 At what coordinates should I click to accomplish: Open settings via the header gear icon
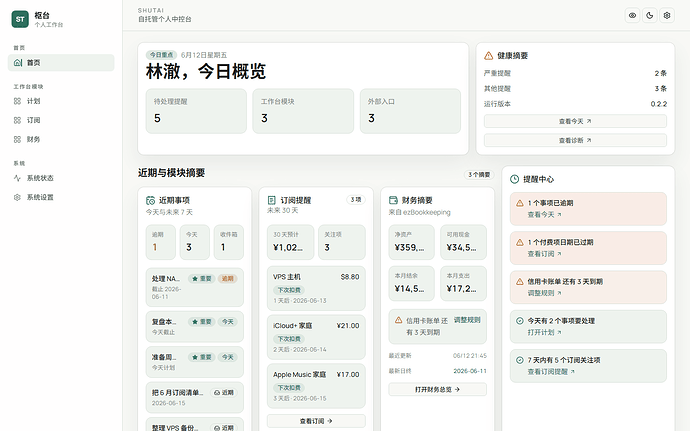667,15
